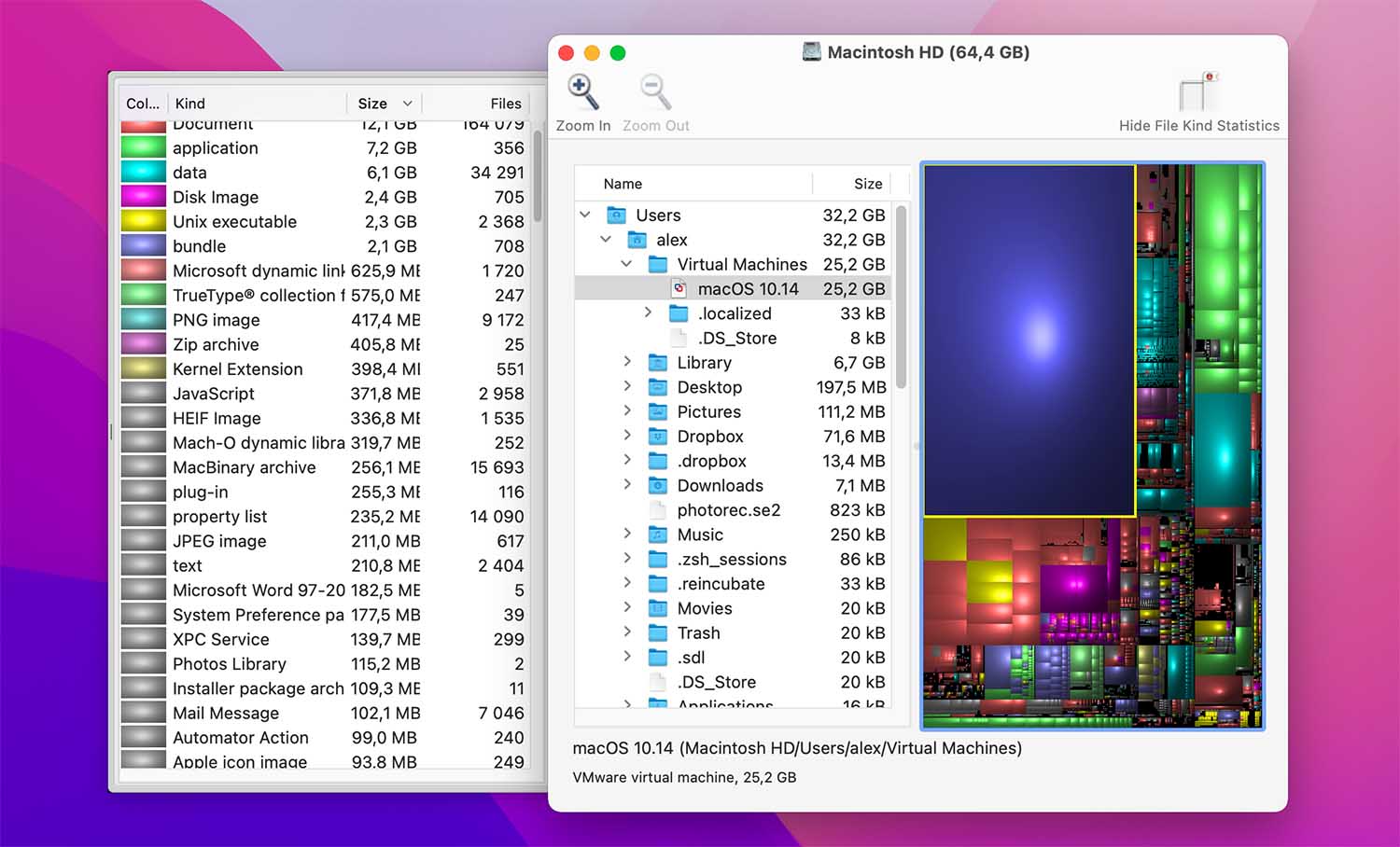Image resolution: width=1400 pixels, height=847 pixels.
Task: Sort statistics by Size column header
Action: coord(384,104)
